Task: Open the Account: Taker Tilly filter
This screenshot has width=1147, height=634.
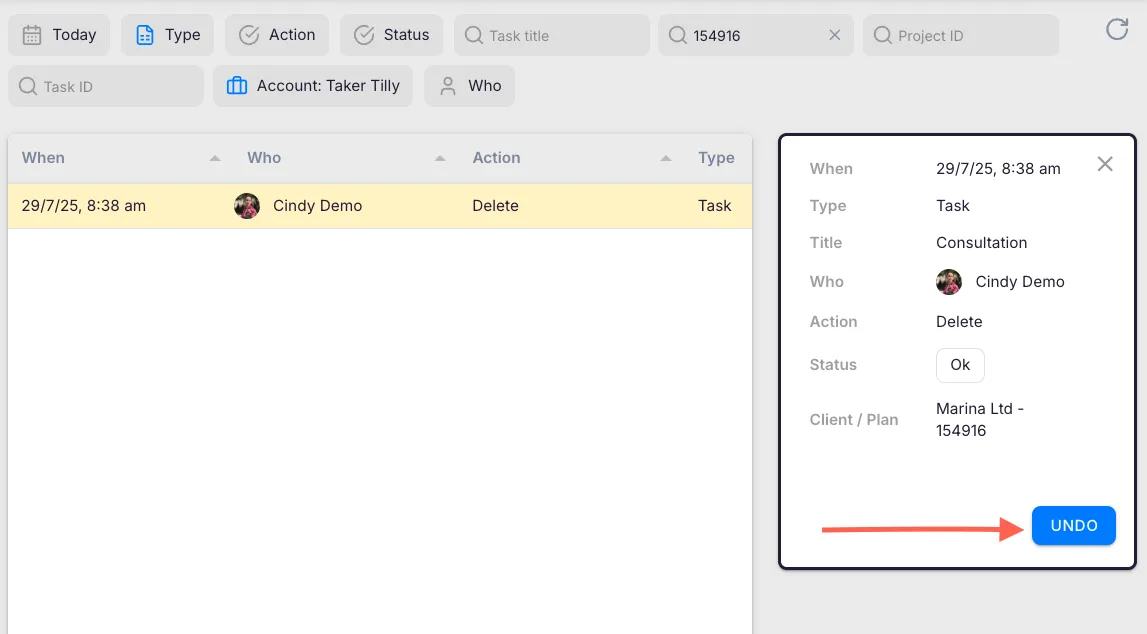Action: coord(313,86)
